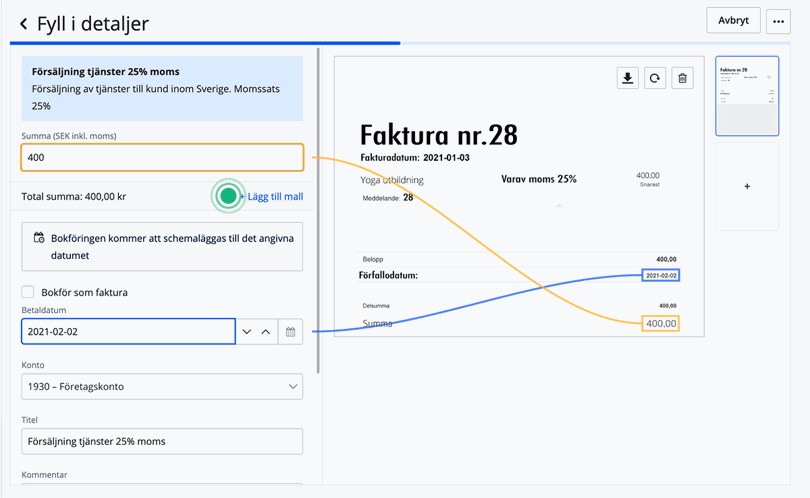Open calendar picker for Betaldatum
The width and height of the screenshot is (810, 498).
290,332
